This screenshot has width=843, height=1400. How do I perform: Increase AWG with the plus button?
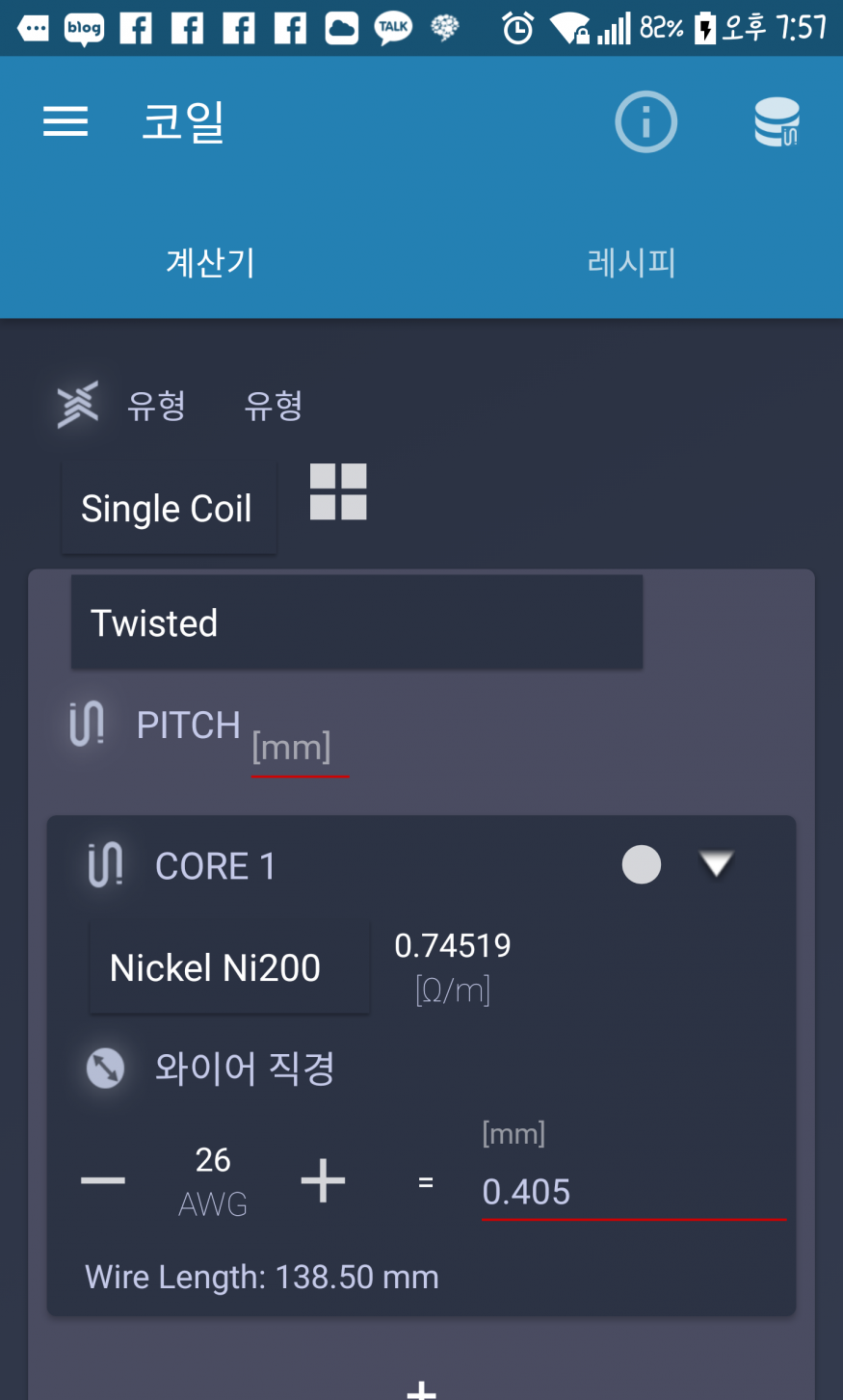pos(323,1180)
